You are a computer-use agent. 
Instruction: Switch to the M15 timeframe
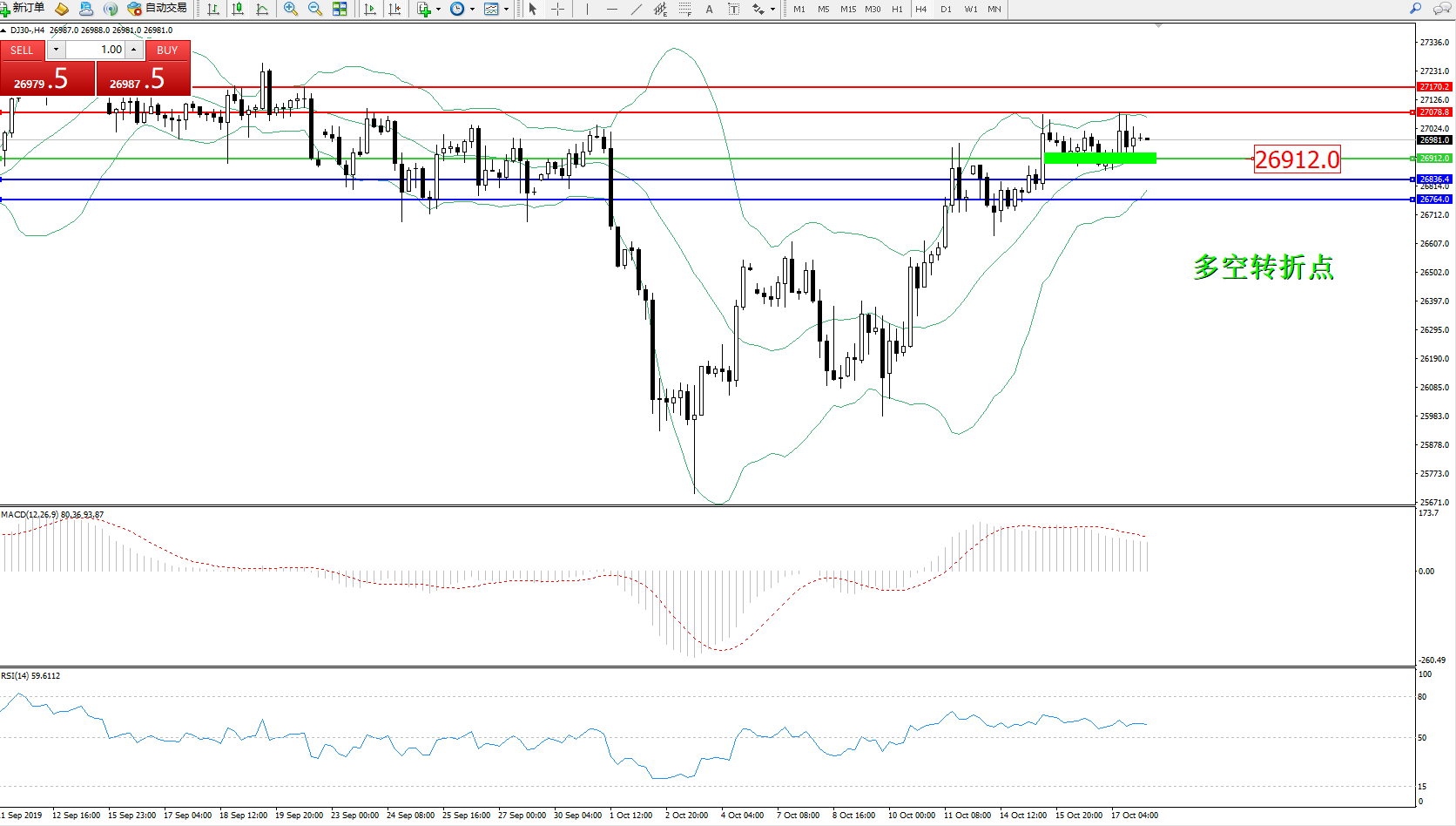[847, 9]
